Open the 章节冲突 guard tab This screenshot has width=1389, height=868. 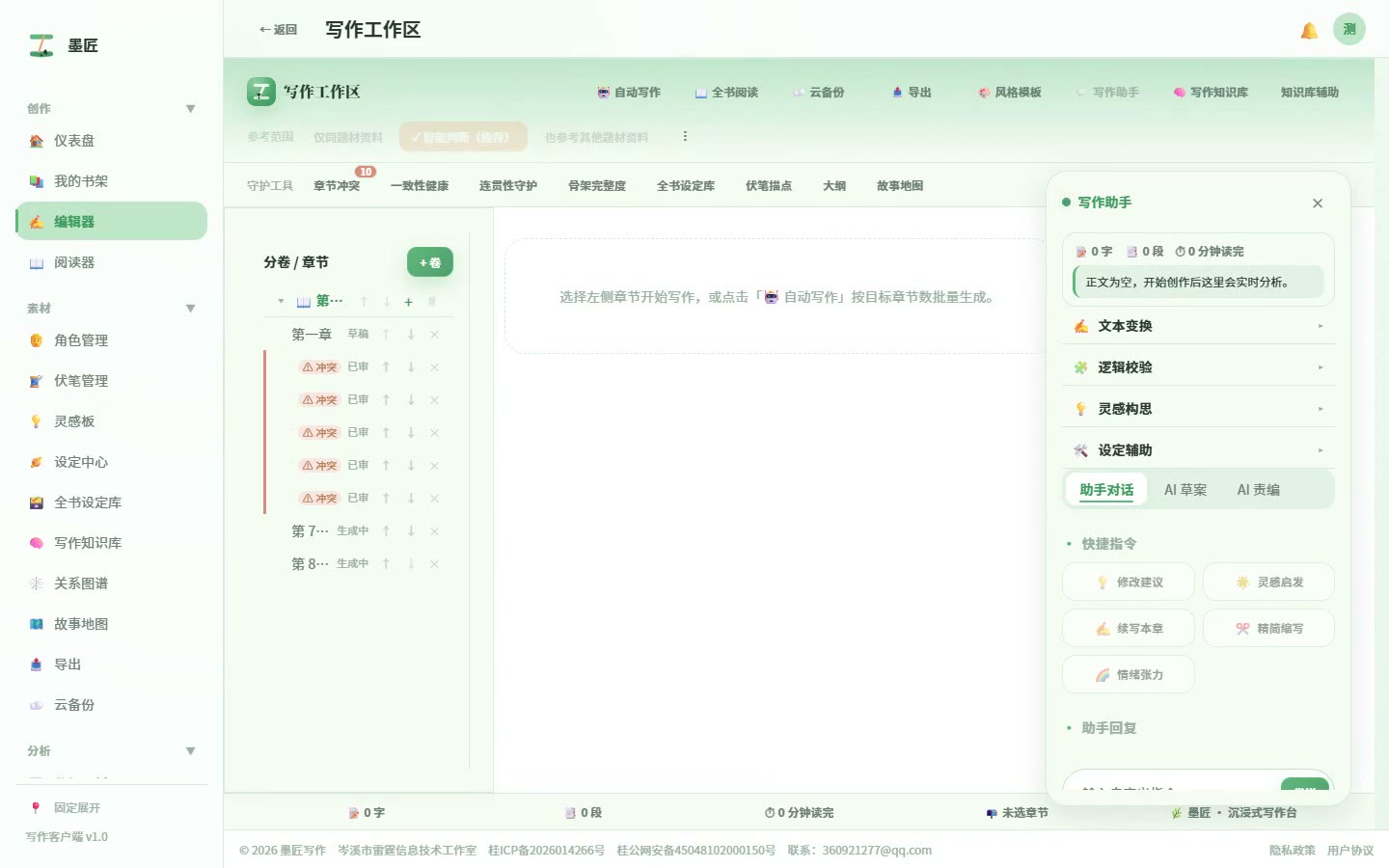337,186
